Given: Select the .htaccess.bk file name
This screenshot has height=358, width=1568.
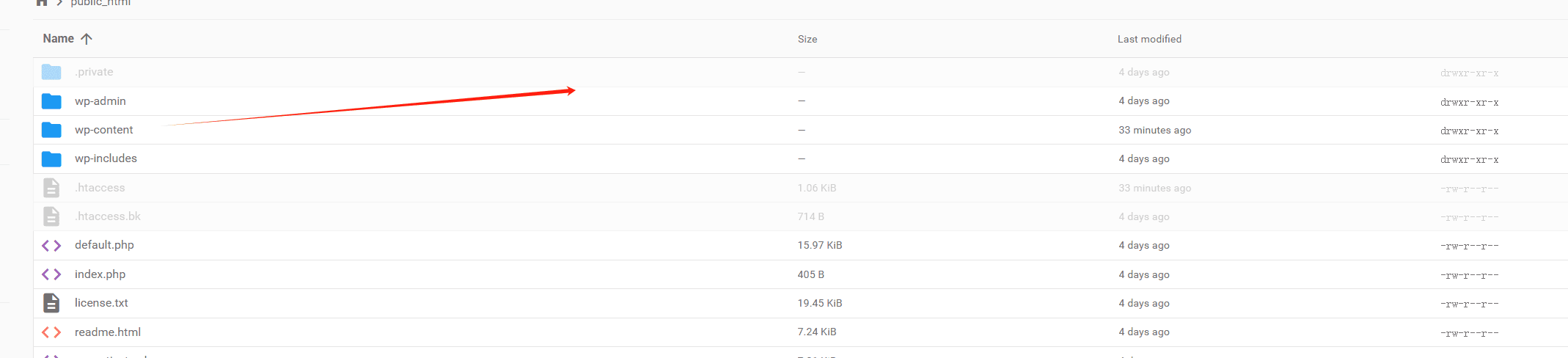Looking at the screenshot, I should coord(108,216).
